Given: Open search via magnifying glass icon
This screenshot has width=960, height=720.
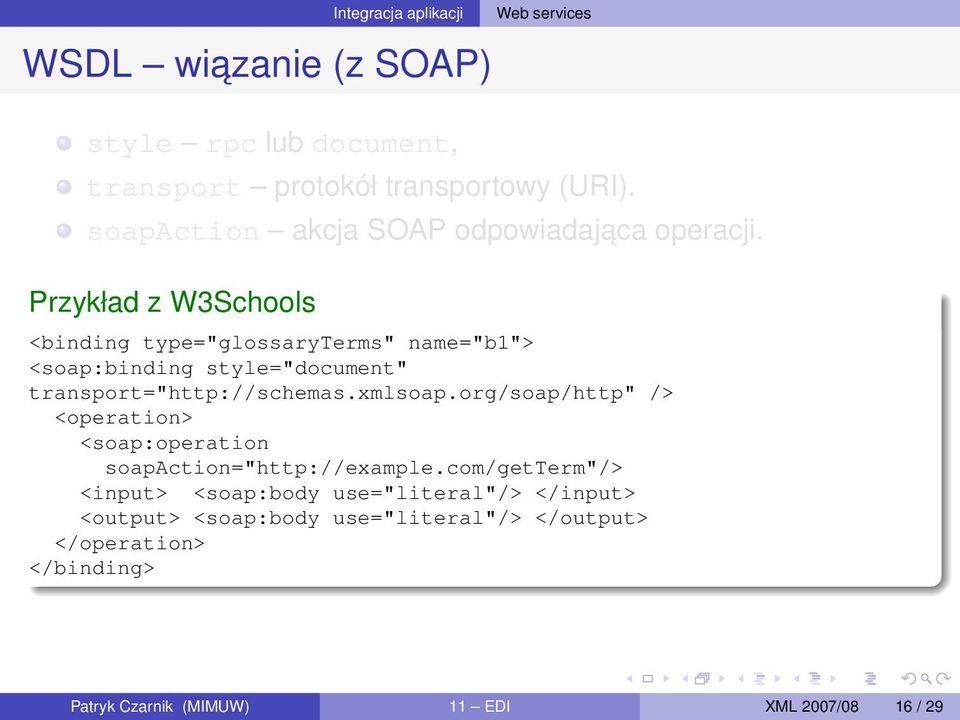Looking at the screenshot, I should coord(926,678).
